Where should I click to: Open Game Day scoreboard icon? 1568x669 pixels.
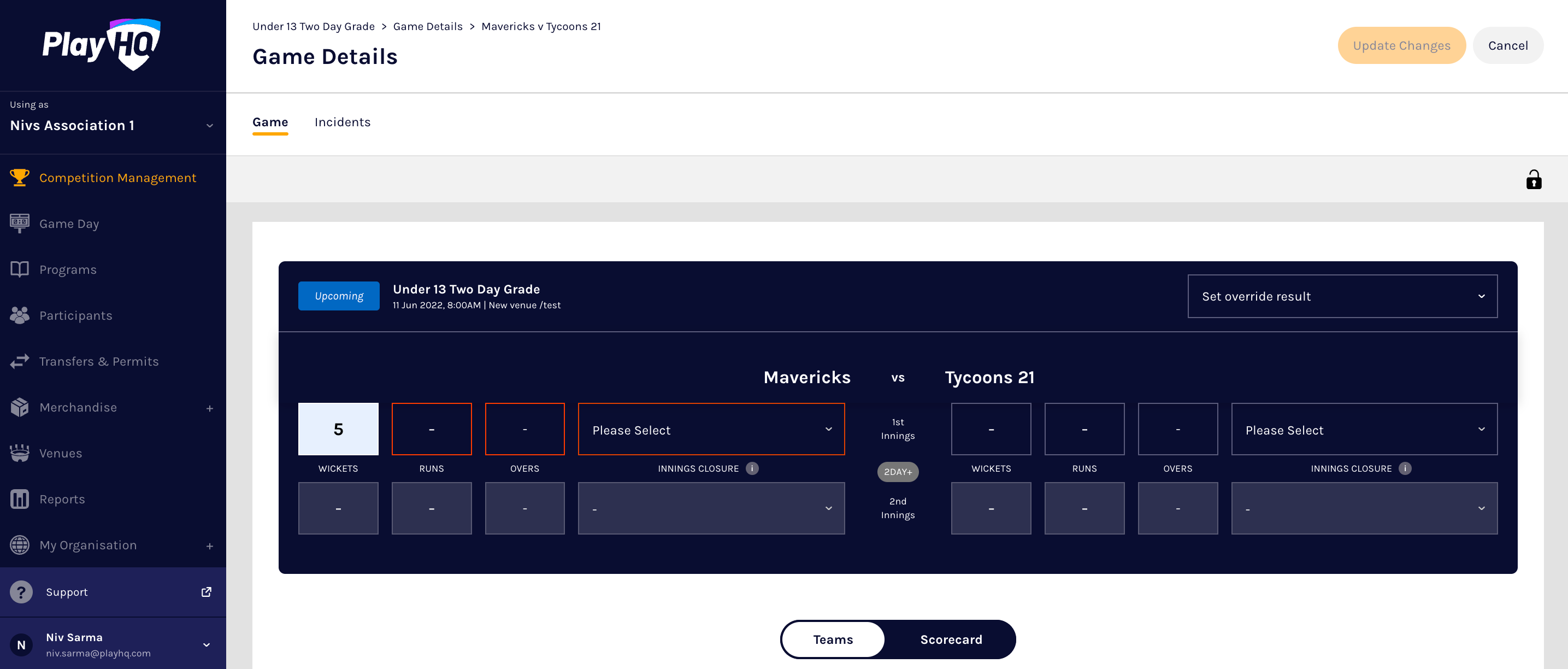click(20, 224)
